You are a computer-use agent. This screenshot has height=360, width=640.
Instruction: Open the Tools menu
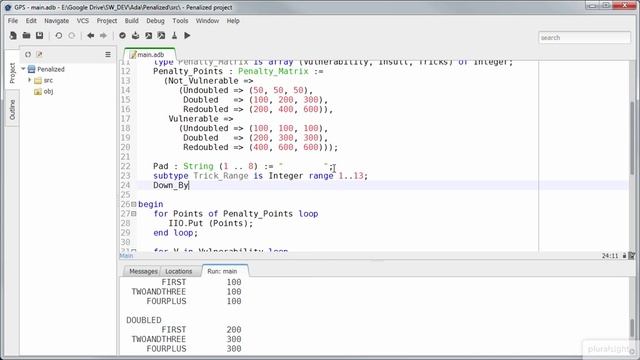(180, 21)
